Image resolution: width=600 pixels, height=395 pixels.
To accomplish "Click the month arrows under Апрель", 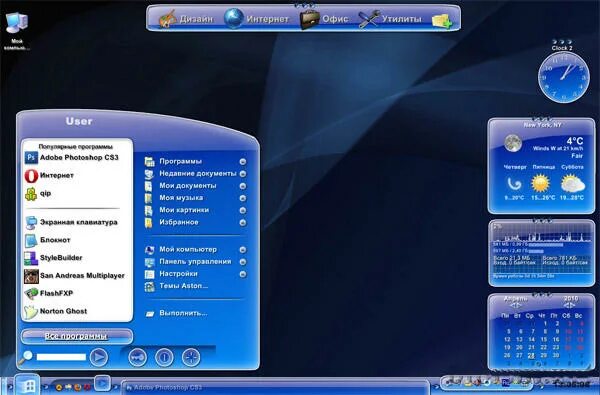I will point(516,305).
